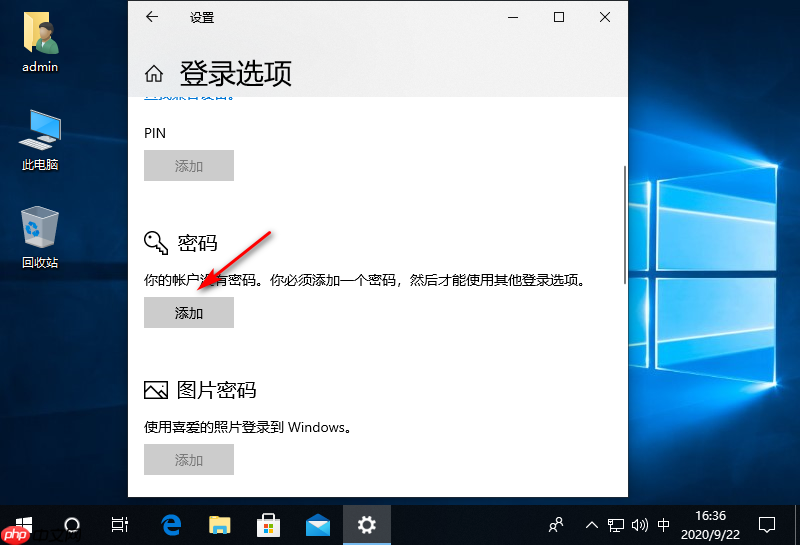Open network status tray icon

(615, 525)
